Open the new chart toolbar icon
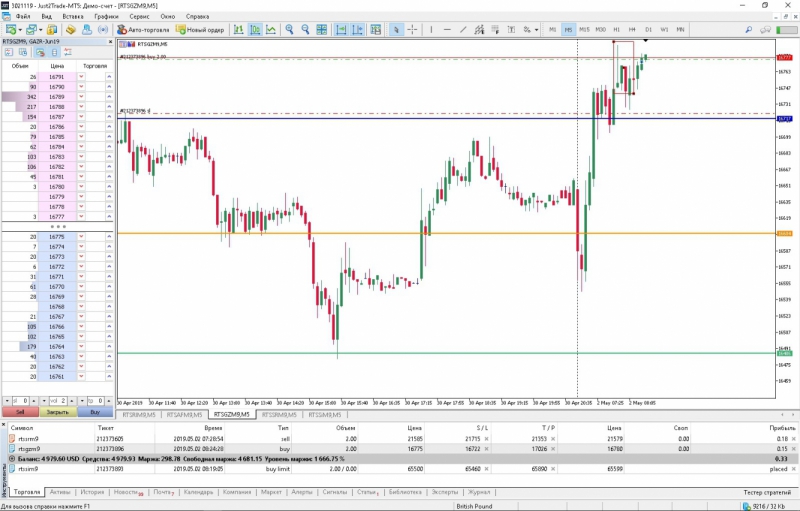This screenshot has height=511, width=800. 11,30
